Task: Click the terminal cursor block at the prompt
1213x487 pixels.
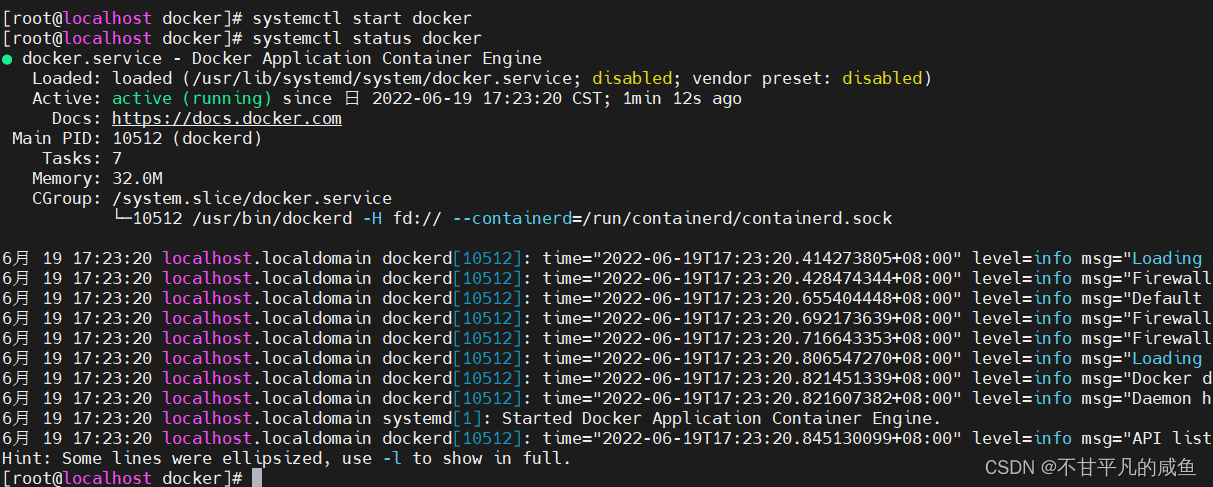Action: 257,478
